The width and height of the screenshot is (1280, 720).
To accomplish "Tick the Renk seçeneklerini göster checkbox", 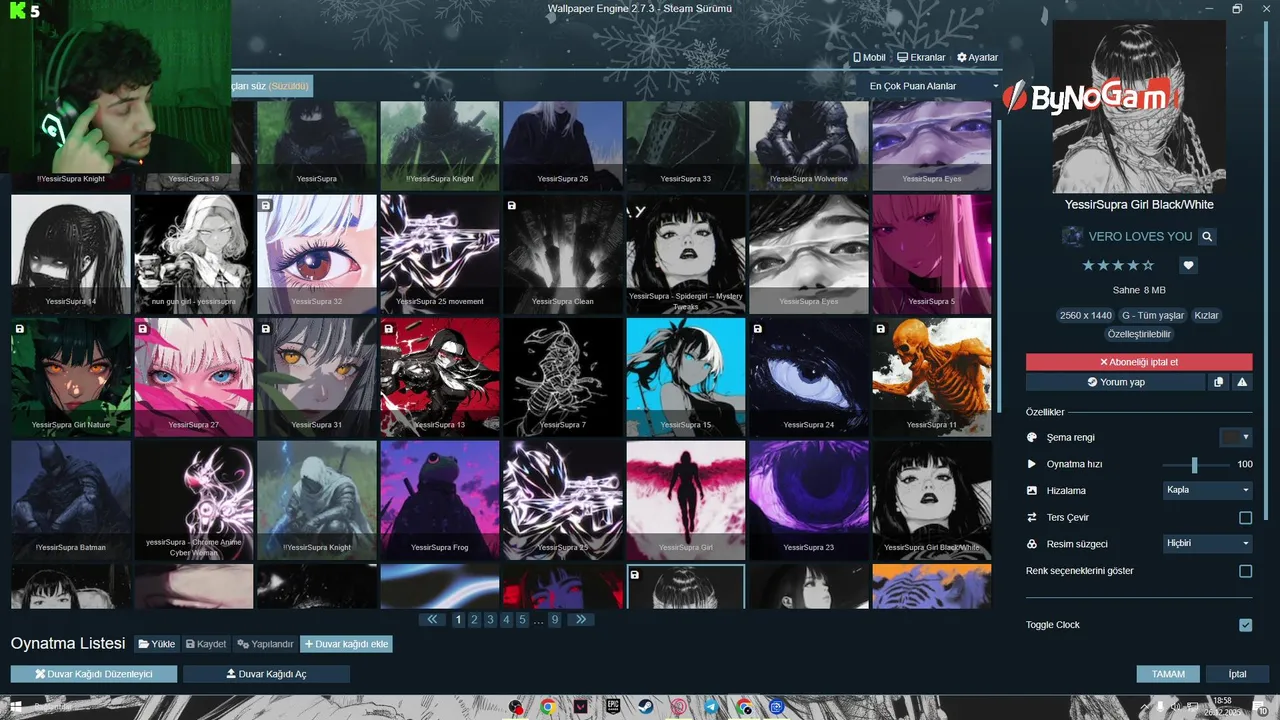I will coord(1245,571).
